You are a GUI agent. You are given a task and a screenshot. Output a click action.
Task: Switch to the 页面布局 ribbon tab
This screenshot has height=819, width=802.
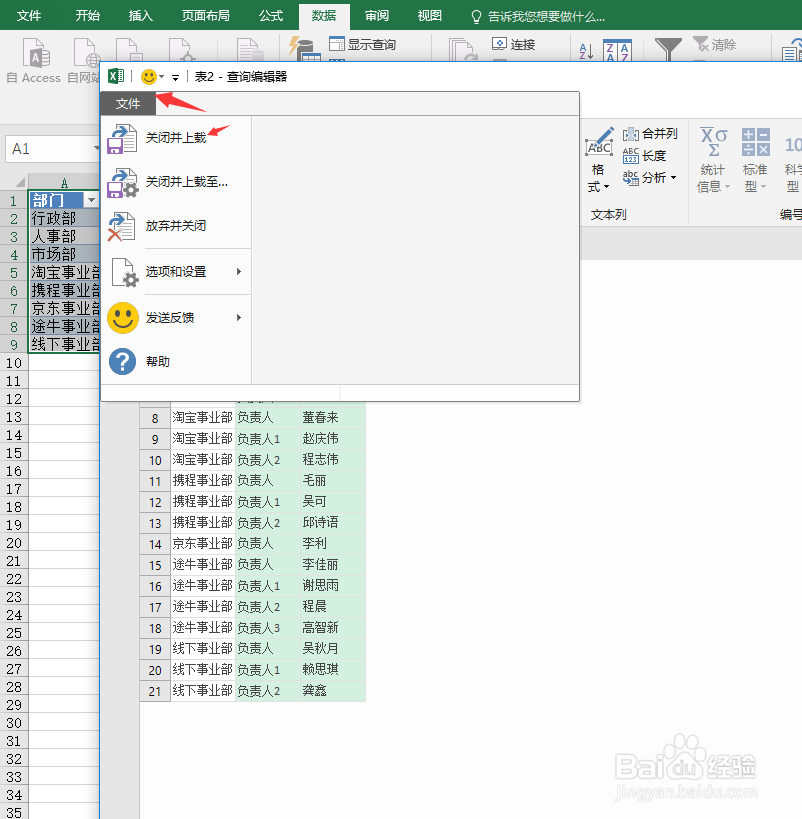click(206, 16)
